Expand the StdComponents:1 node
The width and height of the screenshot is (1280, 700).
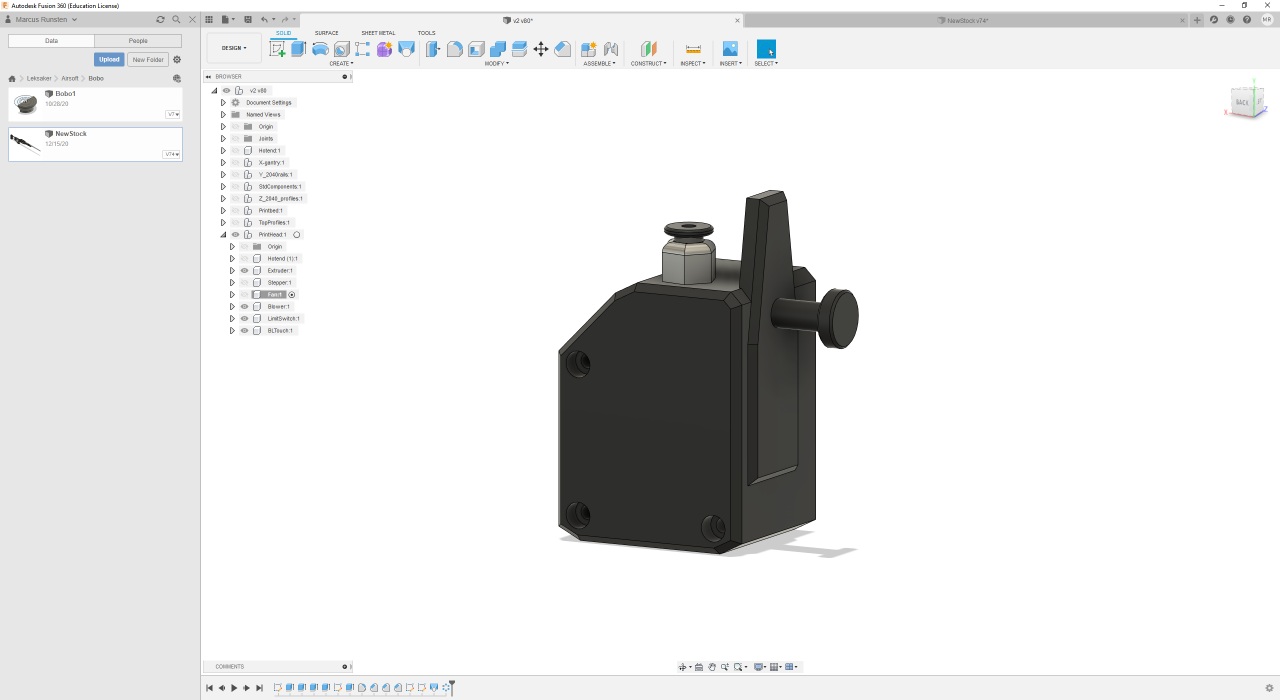tap(223, 186)
